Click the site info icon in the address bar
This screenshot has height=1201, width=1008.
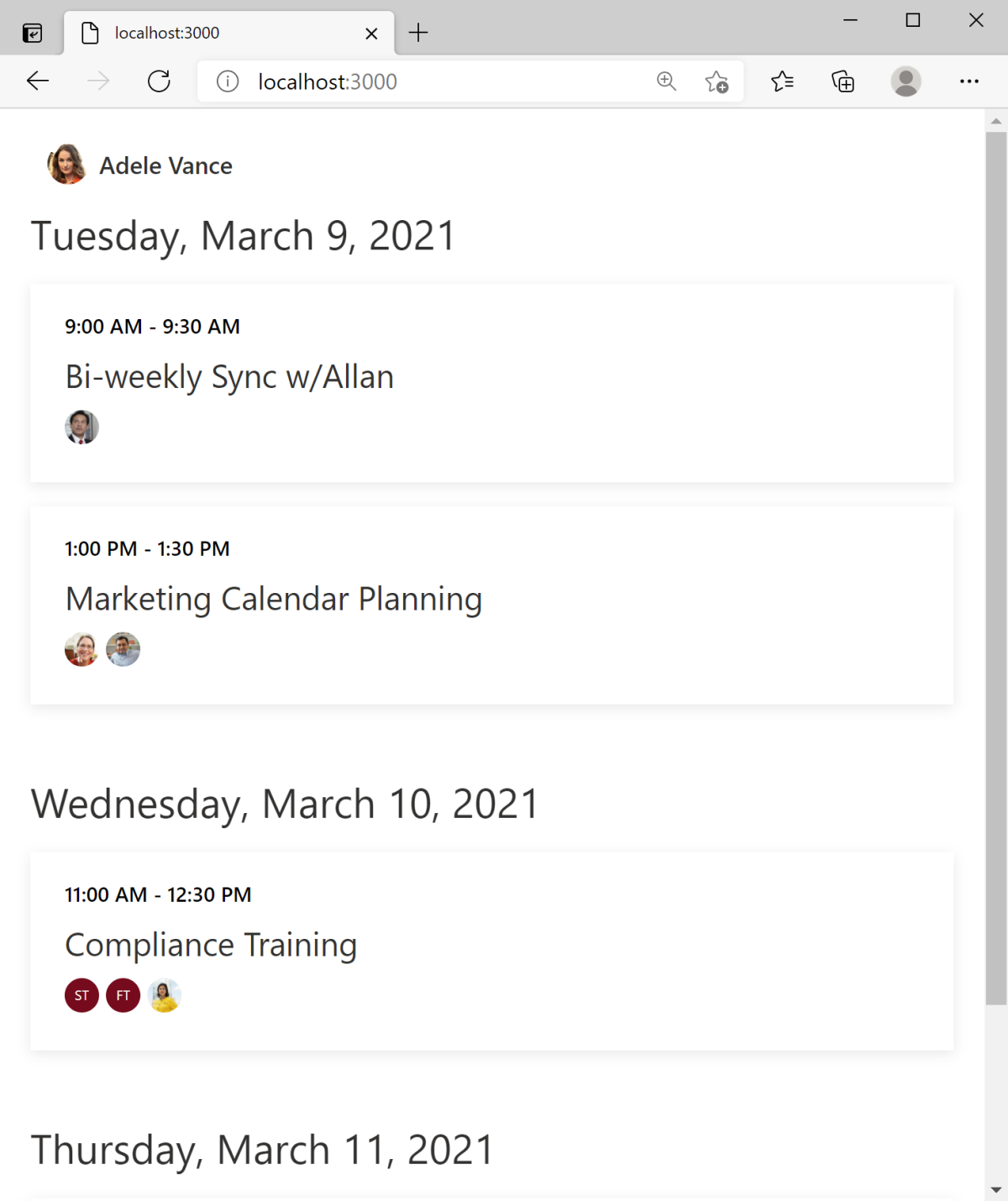(227, 81)
